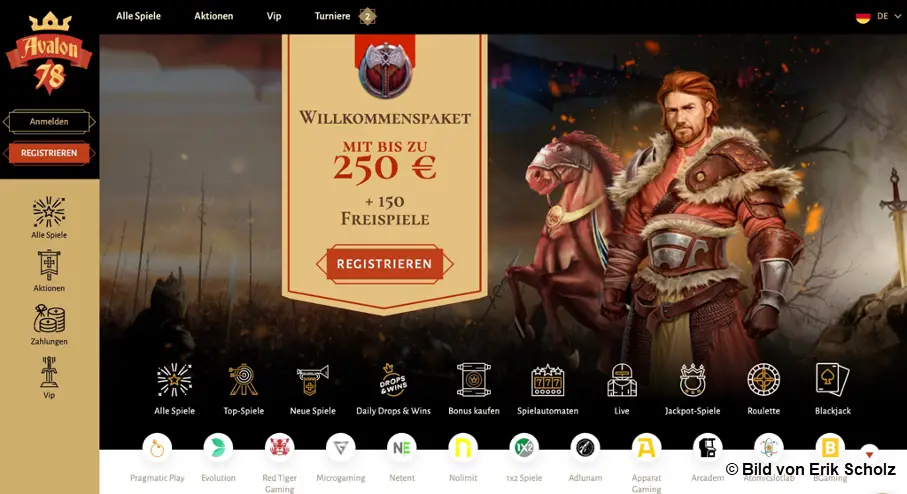Click the Anmelden button
The width and height of the screenshot is (907, 494).
click(49, 121)
